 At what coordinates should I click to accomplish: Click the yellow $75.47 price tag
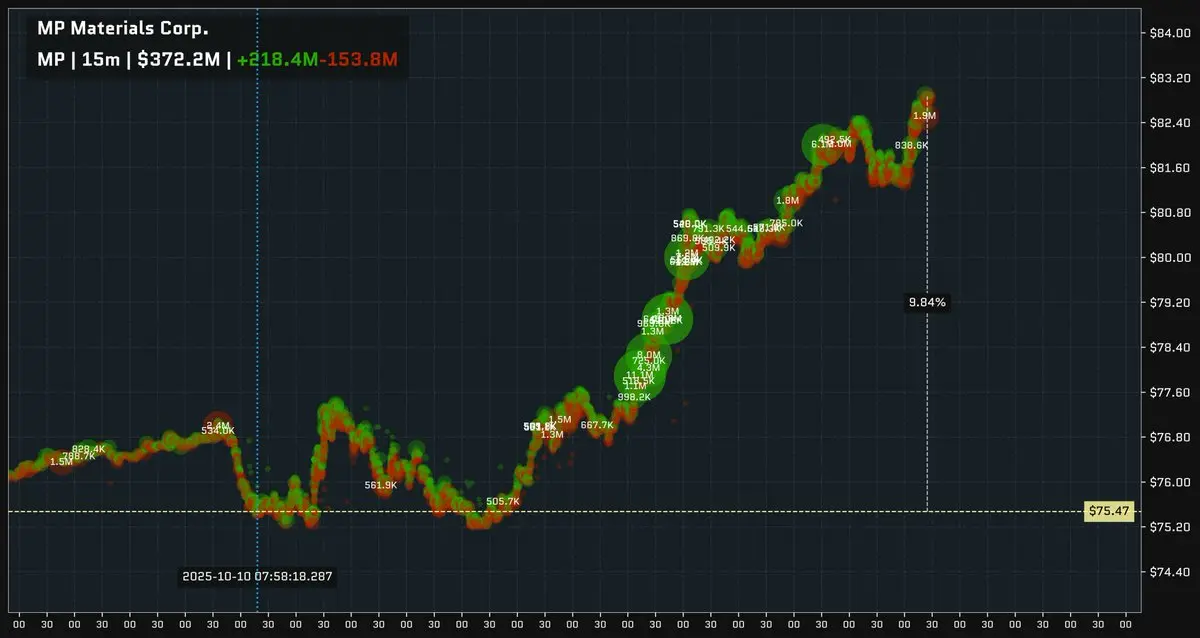(x=1110, y=511)
